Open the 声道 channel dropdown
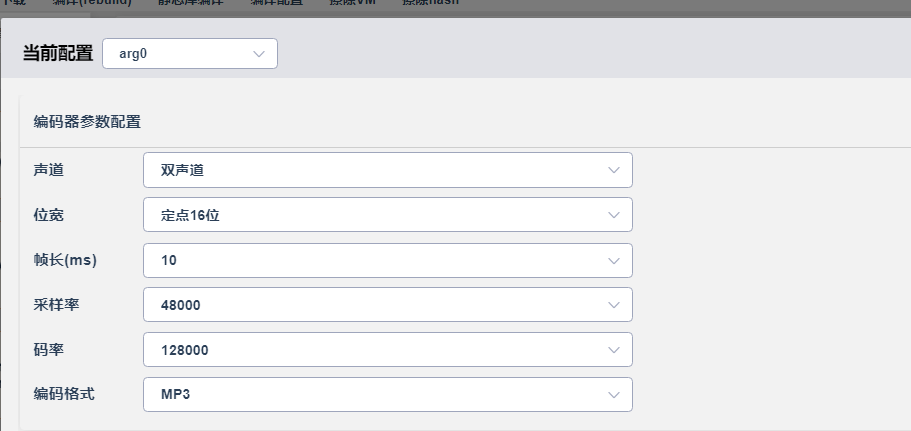This screenshot has width=911, height=431. (x=388, y=170)
